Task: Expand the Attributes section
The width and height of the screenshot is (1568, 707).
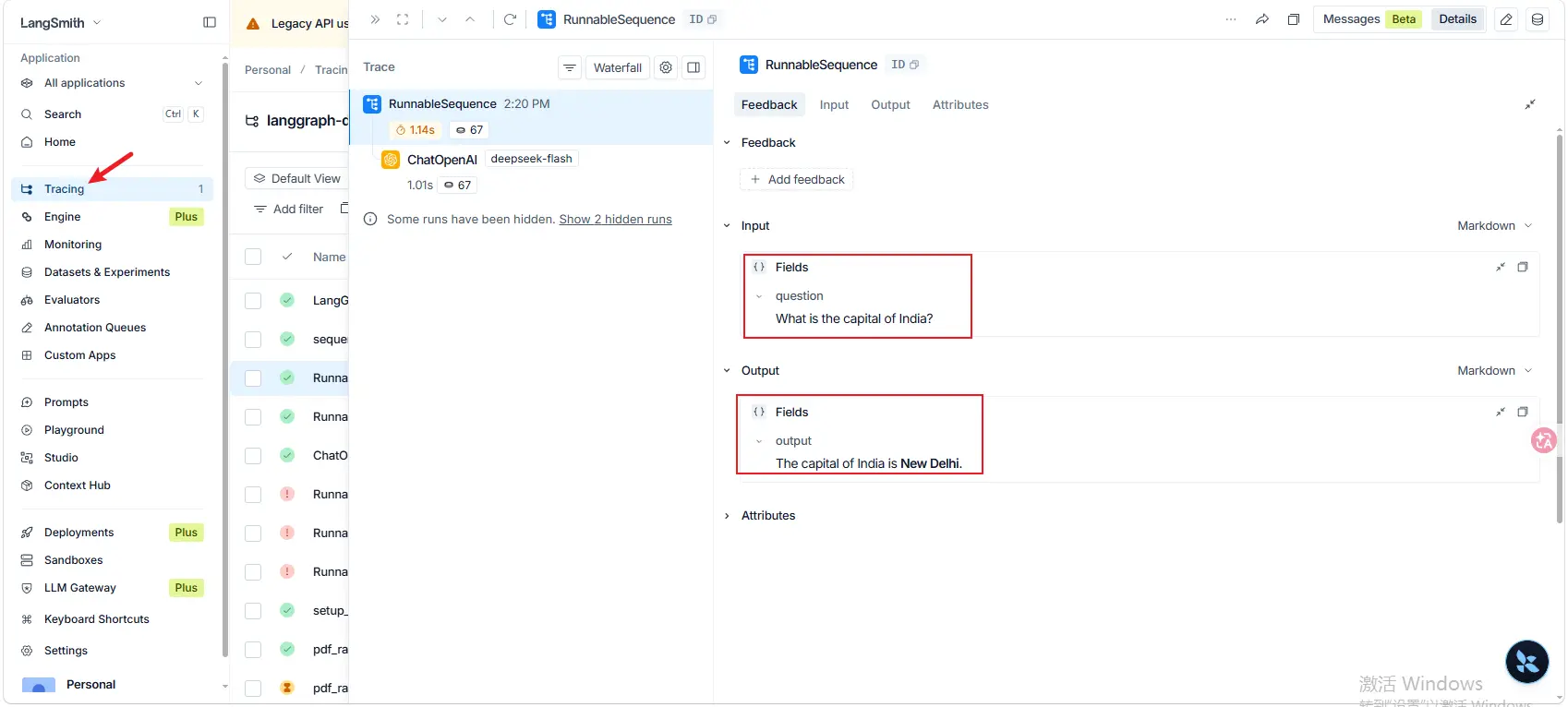Action: [x=727, y=515]
